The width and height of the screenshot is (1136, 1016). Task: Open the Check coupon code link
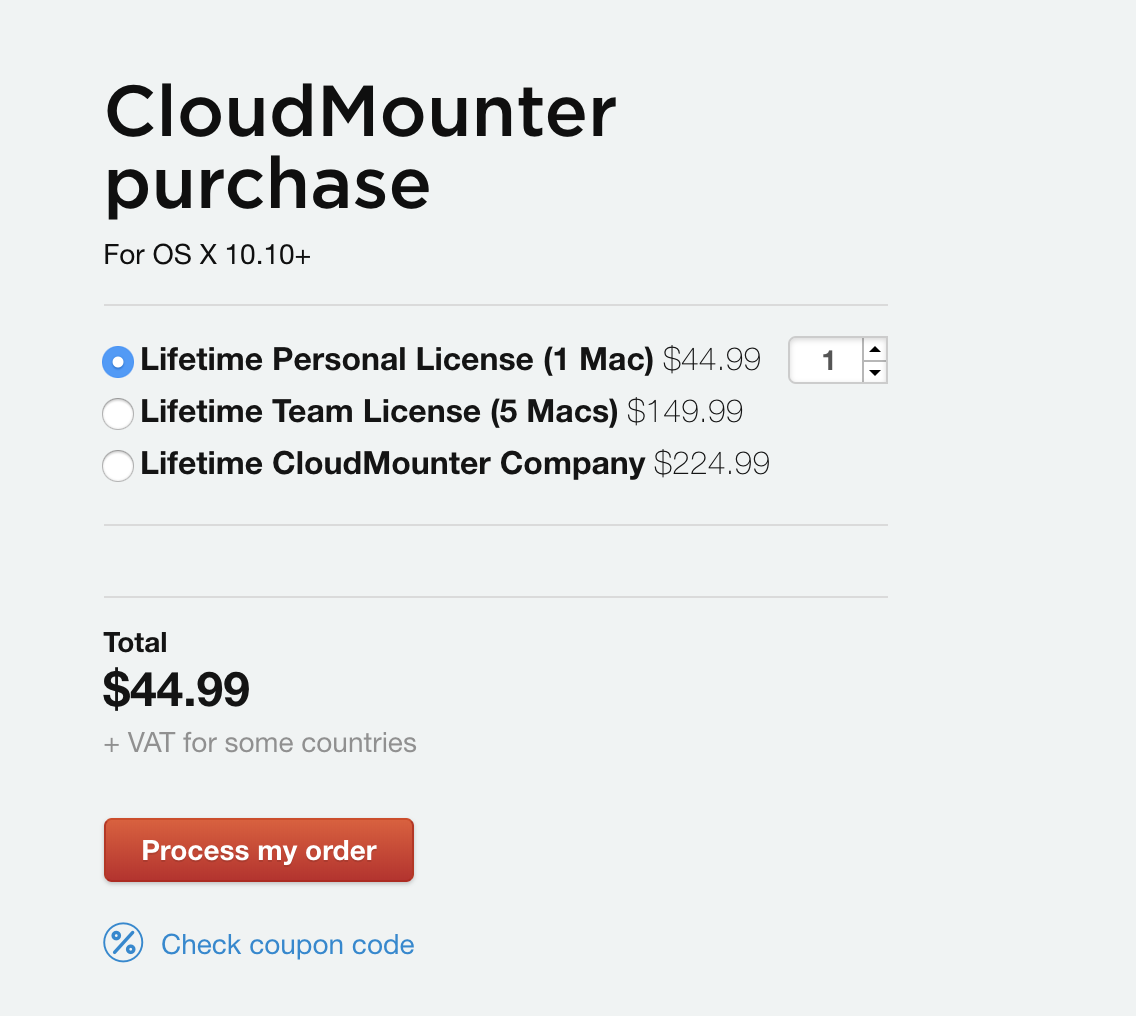coord(287,943)
